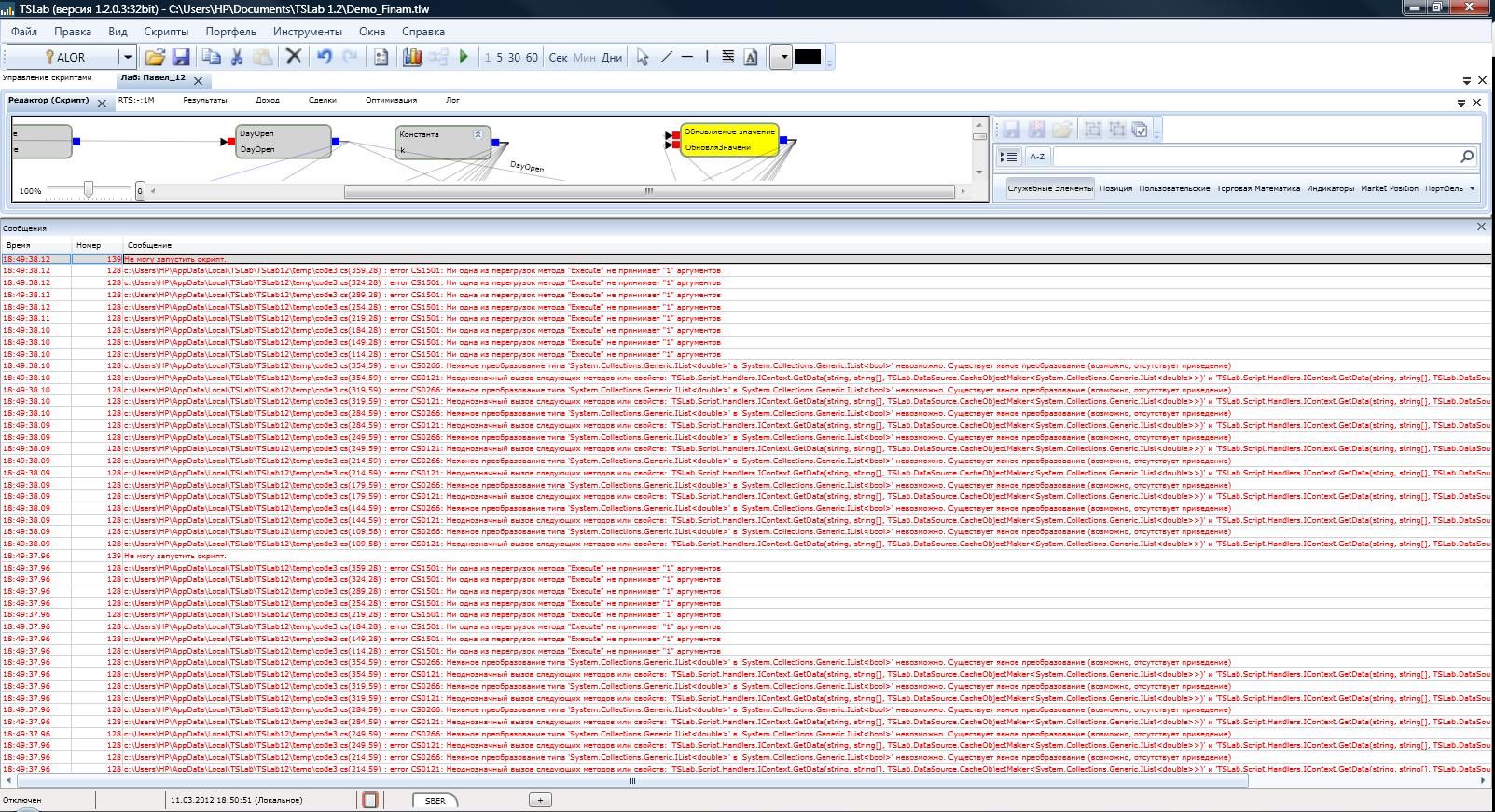Toggle A-Z alphabetical sorting of elements
Screen dimensions: 1495x812
click(x=1037, y=157)
